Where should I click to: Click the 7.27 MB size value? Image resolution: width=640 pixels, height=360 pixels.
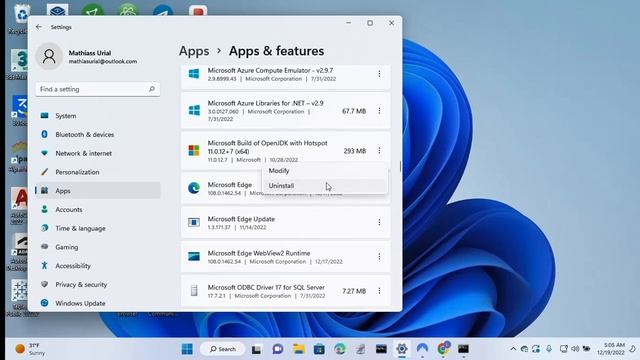pyautogui.click(x=354, y=291)
